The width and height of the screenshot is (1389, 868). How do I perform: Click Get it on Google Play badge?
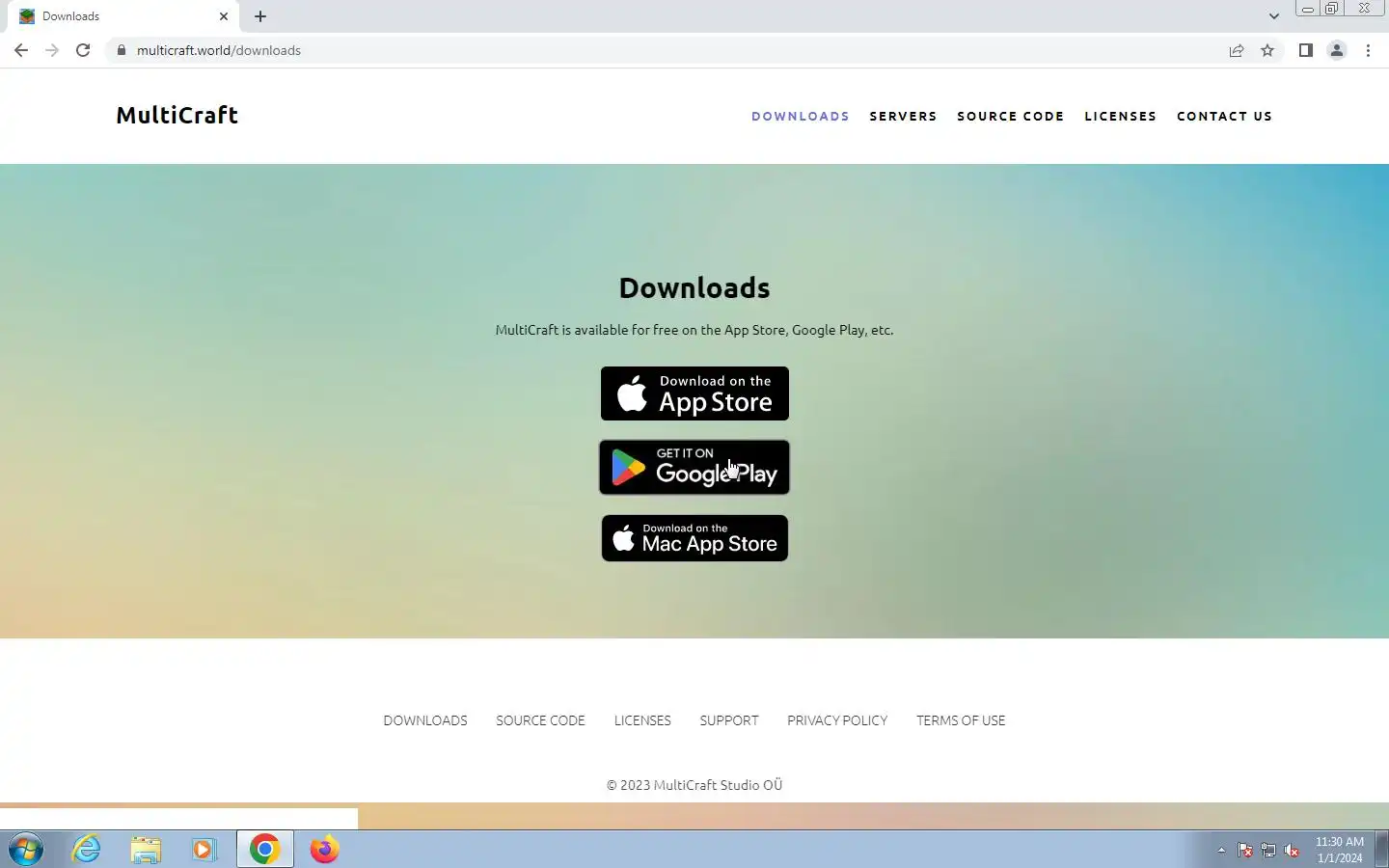(x=694, y=468)
